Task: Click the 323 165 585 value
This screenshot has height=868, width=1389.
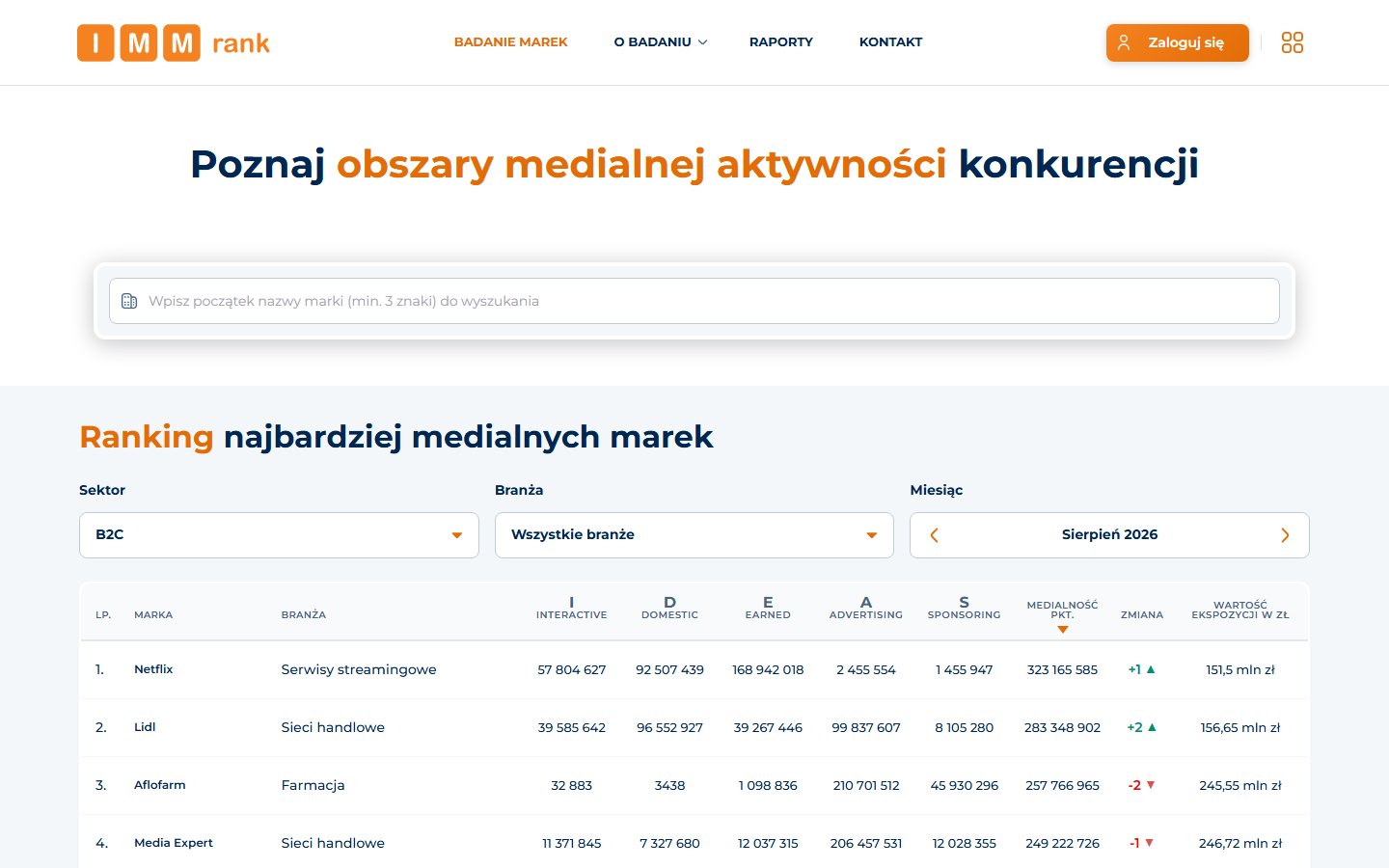Action: tap(1062, 669)
